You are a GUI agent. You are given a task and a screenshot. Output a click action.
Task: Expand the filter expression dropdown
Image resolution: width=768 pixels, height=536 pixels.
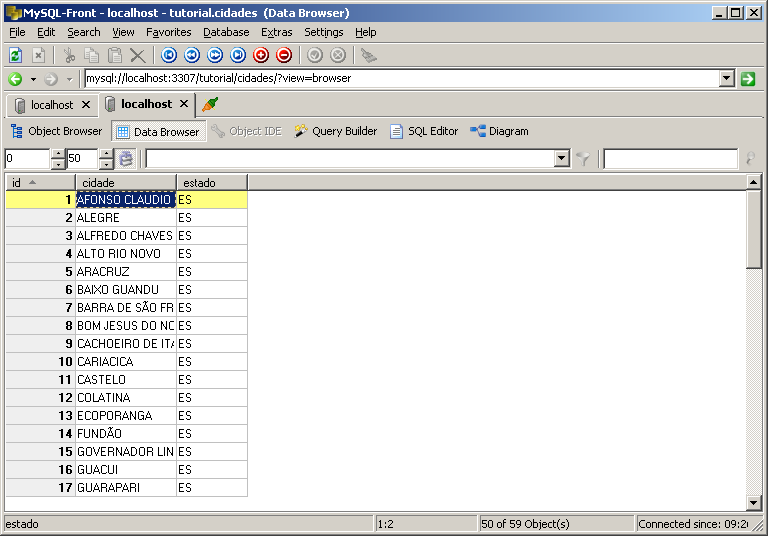562,159
